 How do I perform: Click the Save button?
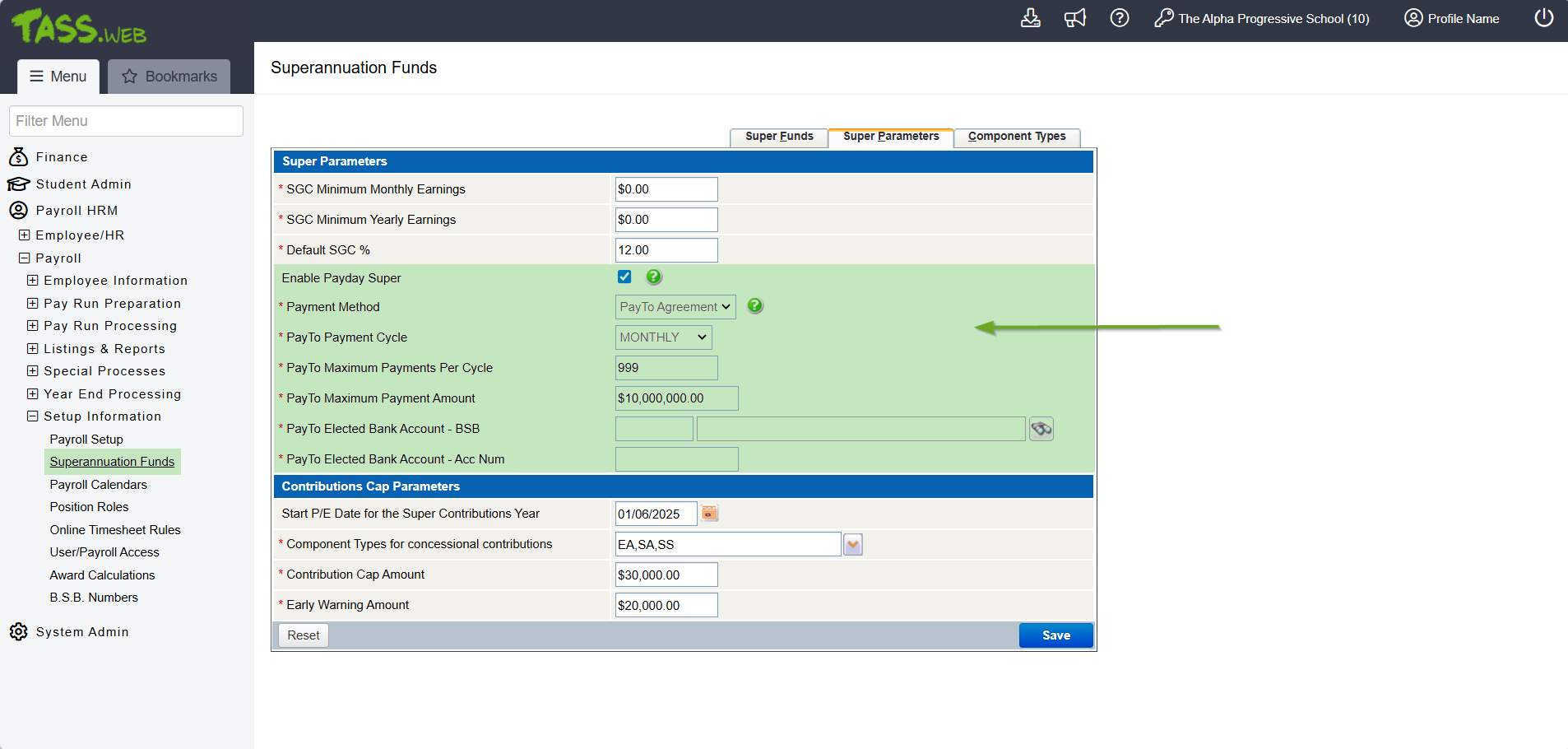click(1056, 635)
